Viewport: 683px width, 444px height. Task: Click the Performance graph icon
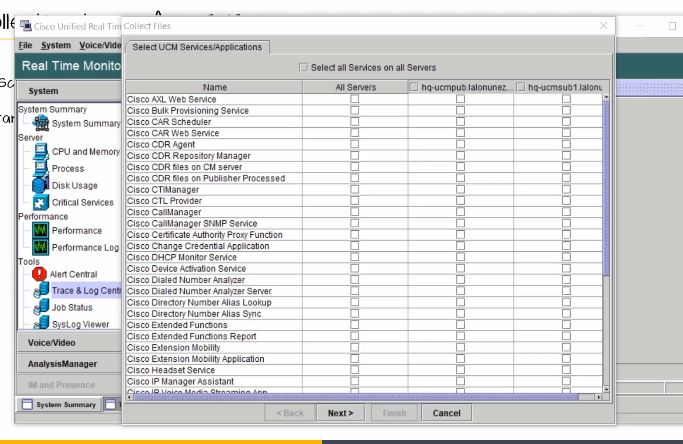point(41,230)
